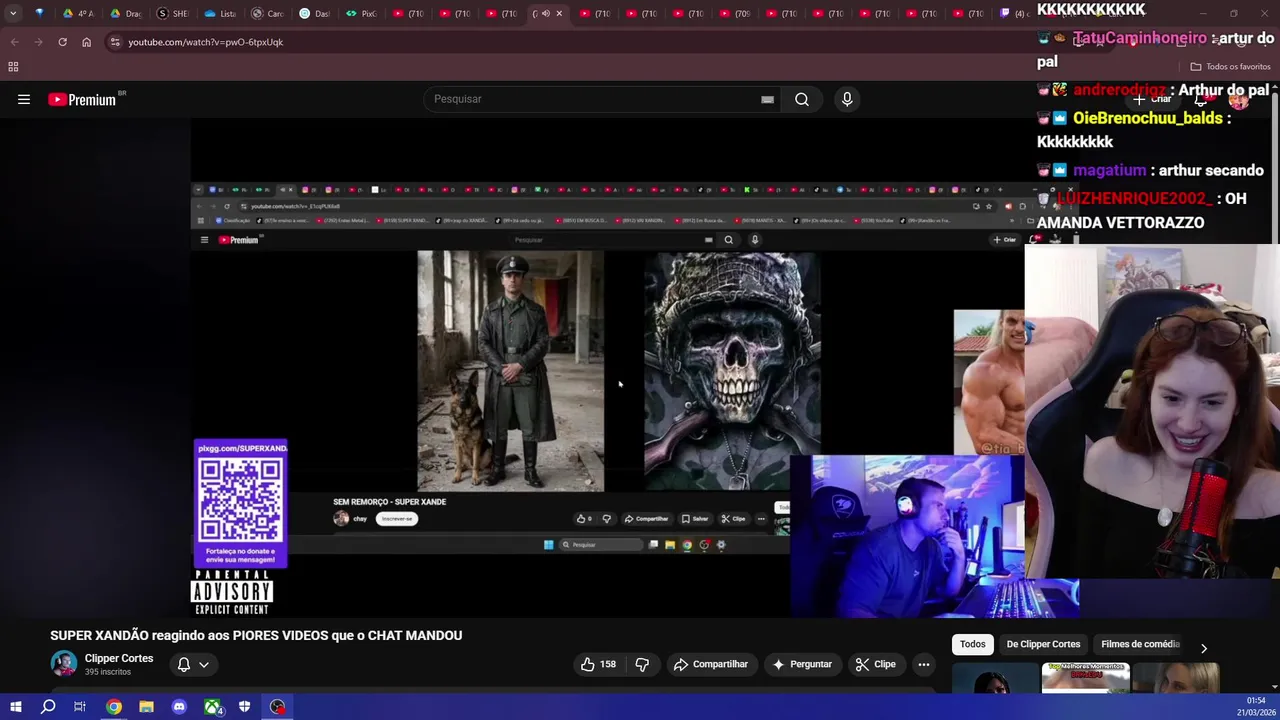Select the Todos filter chip
Image resolution: width=1280 pixels, height=720 pixels.
click(x=973, y=644)
